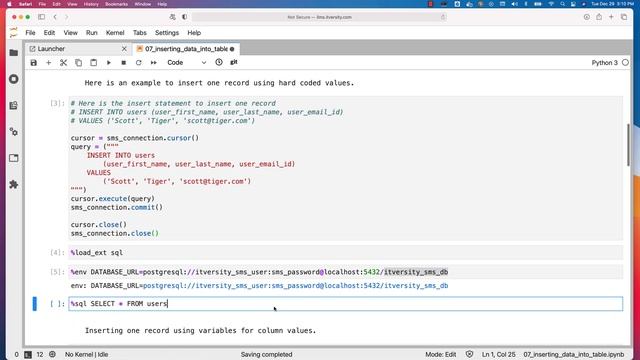Paste cell from clipboard icon
The width and height of the screenshot is (640, 360).
(x=93, y=63)
